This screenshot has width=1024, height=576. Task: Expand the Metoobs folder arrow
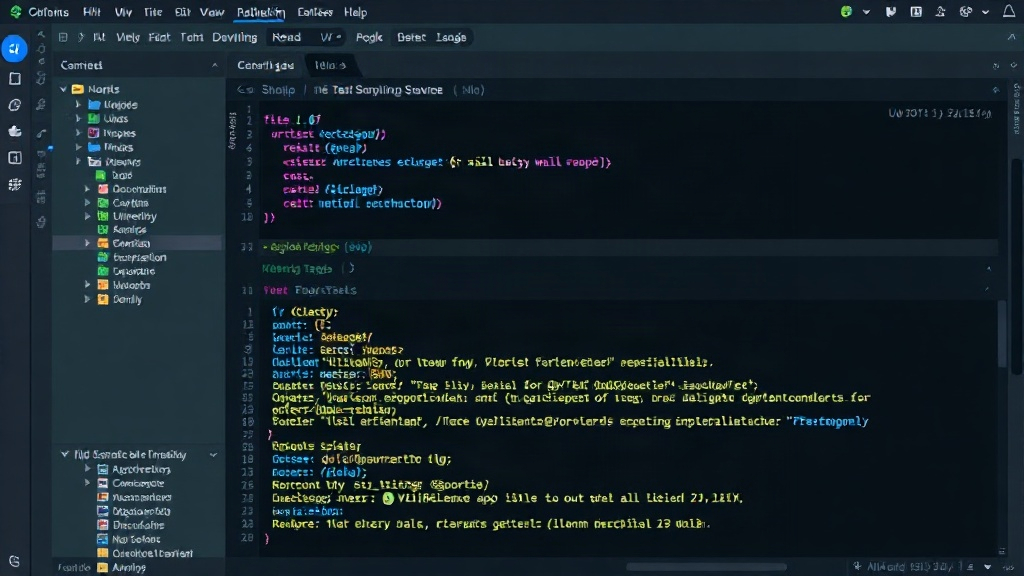pyautogui.click(x=88, y=285)
